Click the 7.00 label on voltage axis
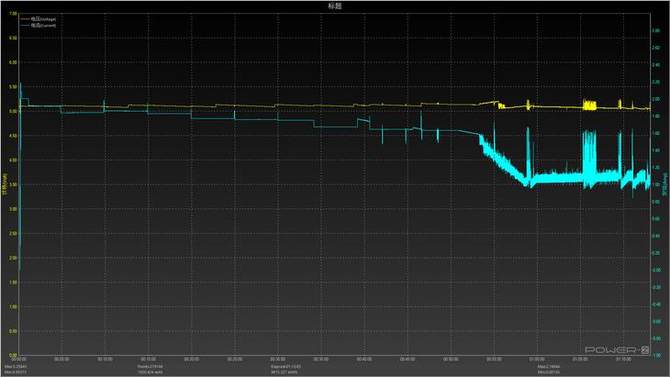The image size is (670, 377). coord(13,14)
